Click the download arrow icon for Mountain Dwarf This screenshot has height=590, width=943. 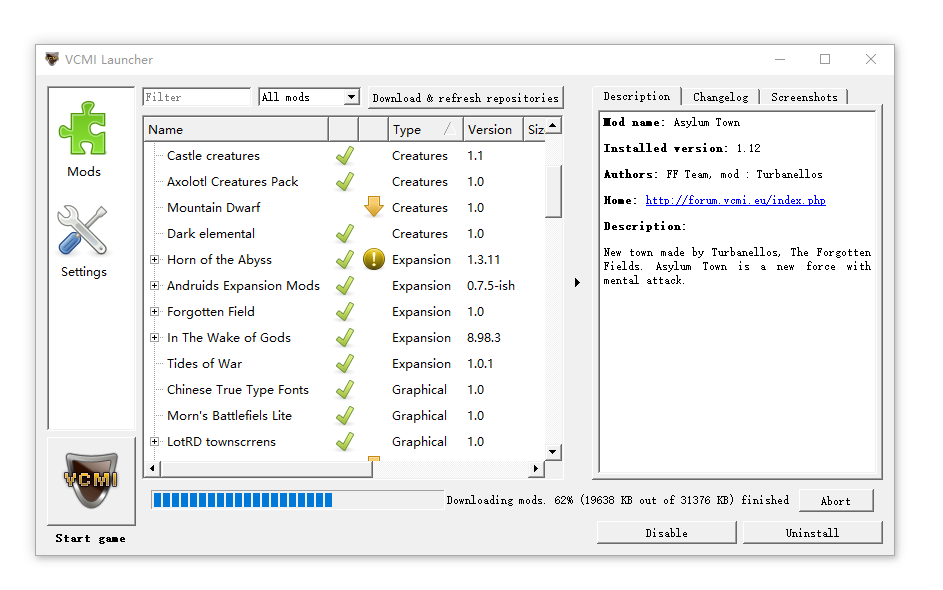coord(374,207)
